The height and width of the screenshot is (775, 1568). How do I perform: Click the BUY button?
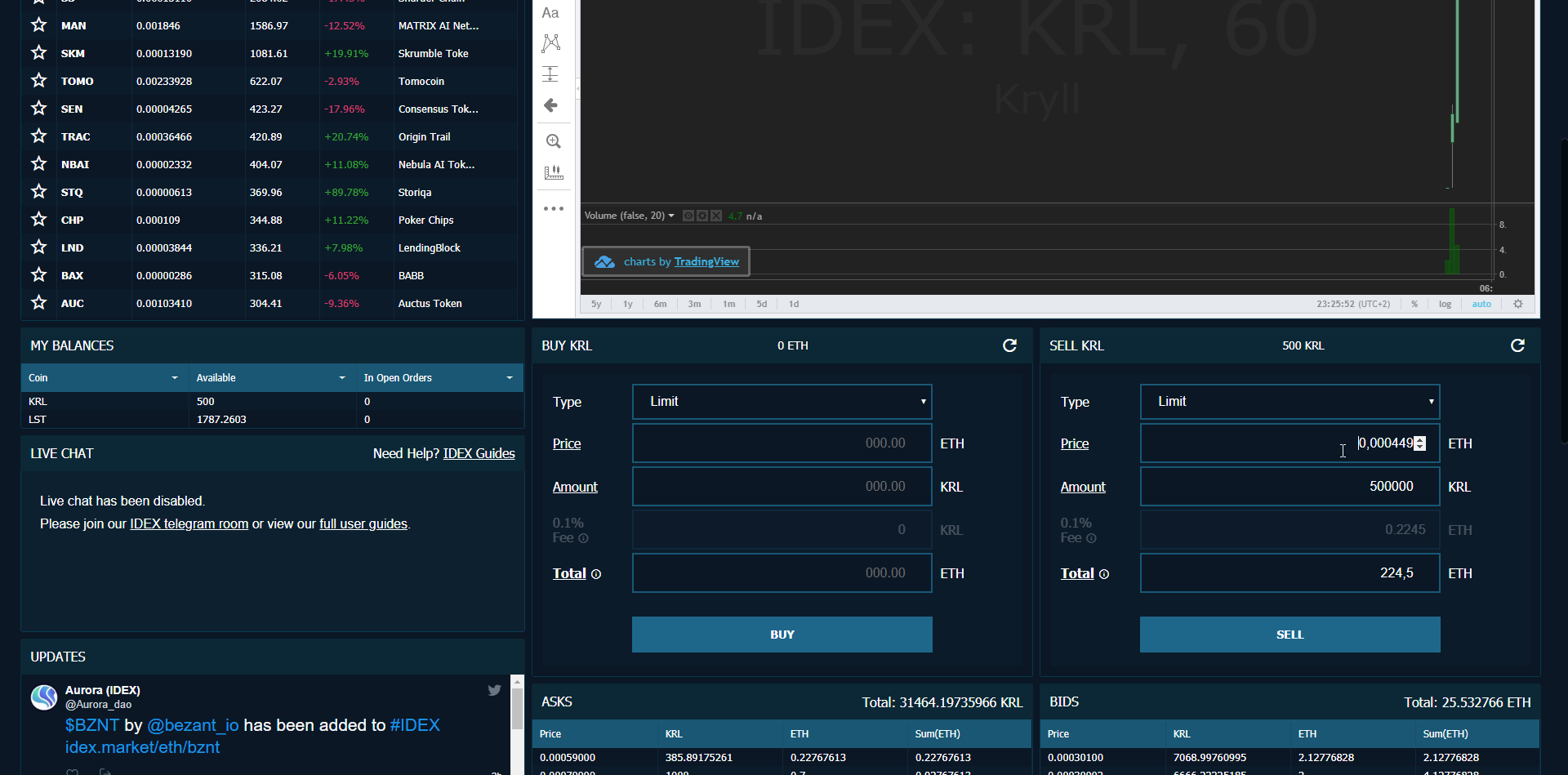(782, 635)
